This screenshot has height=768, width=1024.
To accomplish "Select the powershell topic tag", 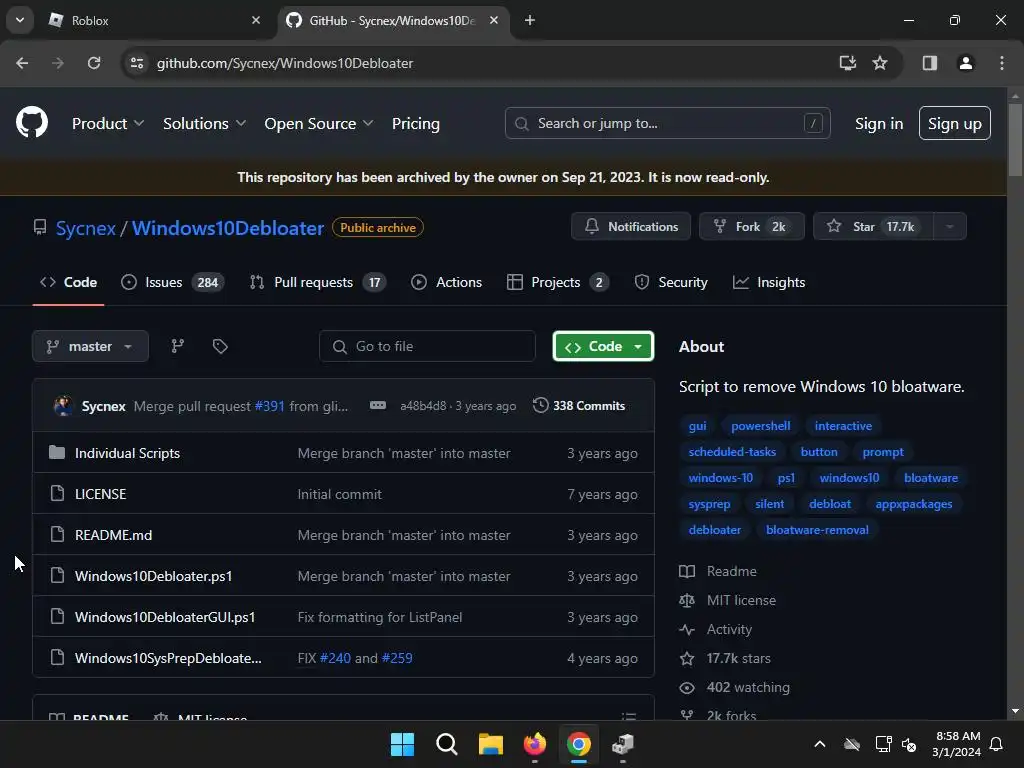I will point(761,426).
